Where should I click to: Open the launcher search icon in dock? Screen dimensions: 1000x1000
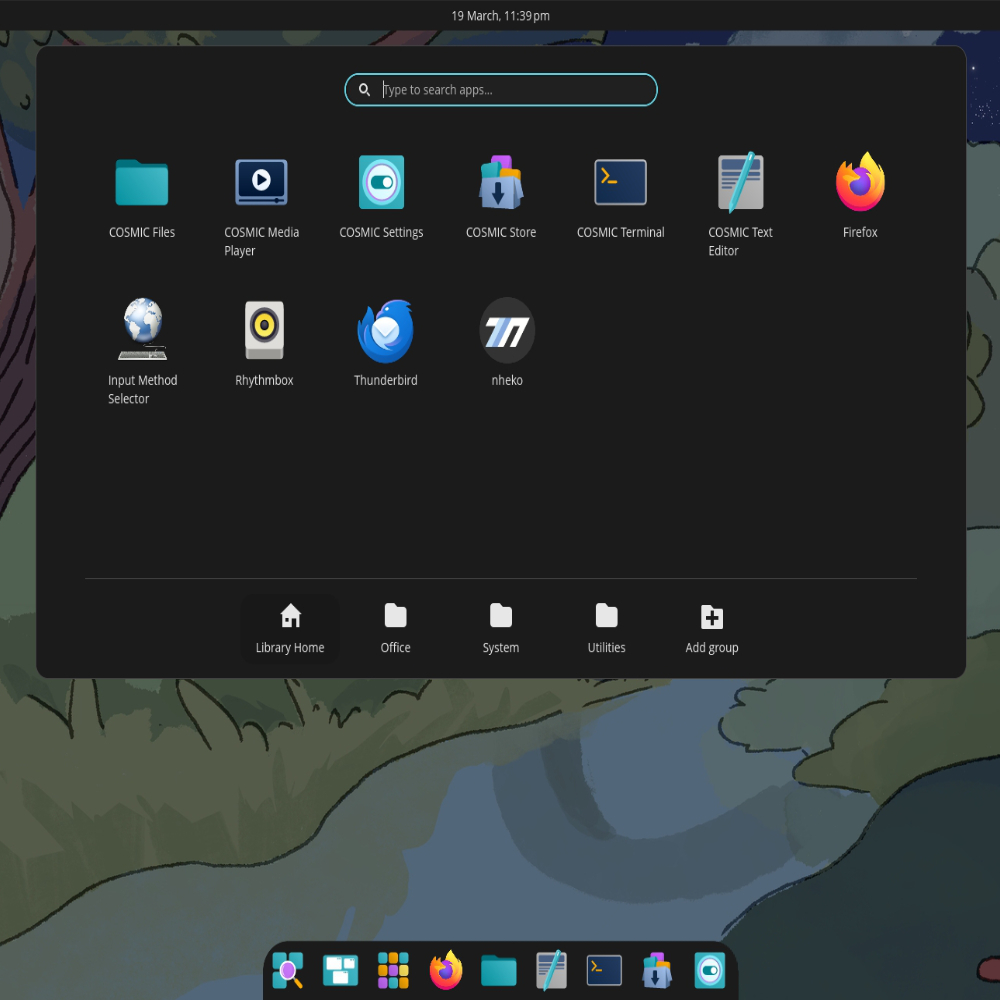(288, 970)
